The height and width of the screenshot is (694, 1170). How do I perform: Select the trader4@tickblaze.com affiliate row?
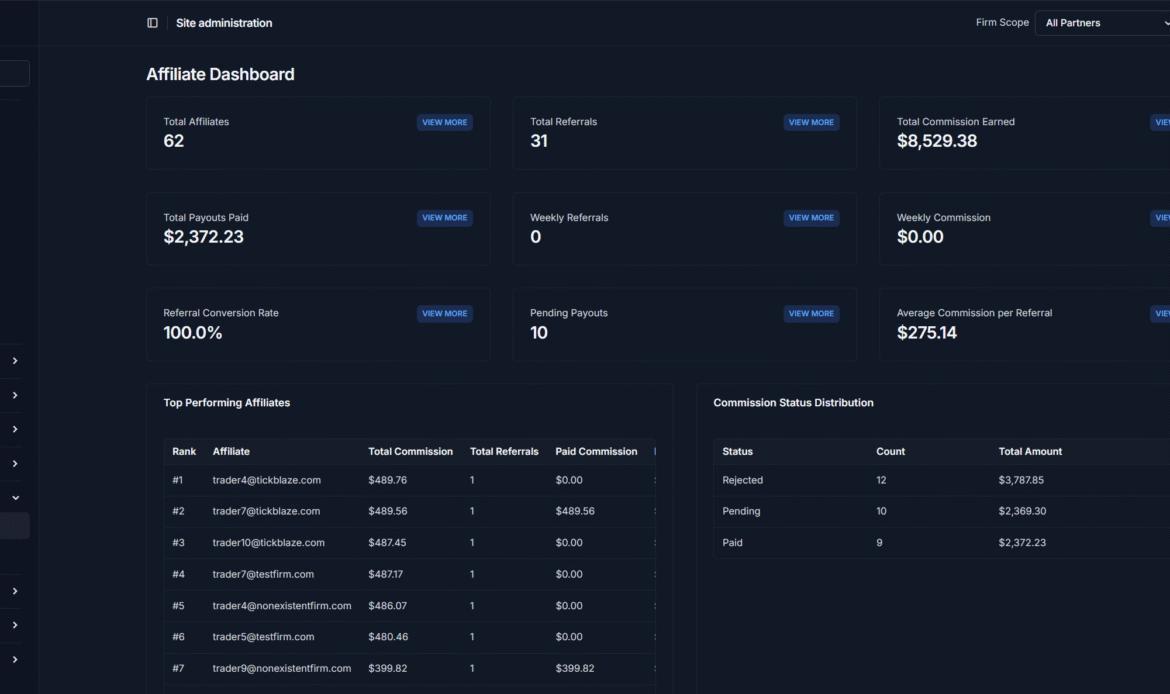click(266, 480)
